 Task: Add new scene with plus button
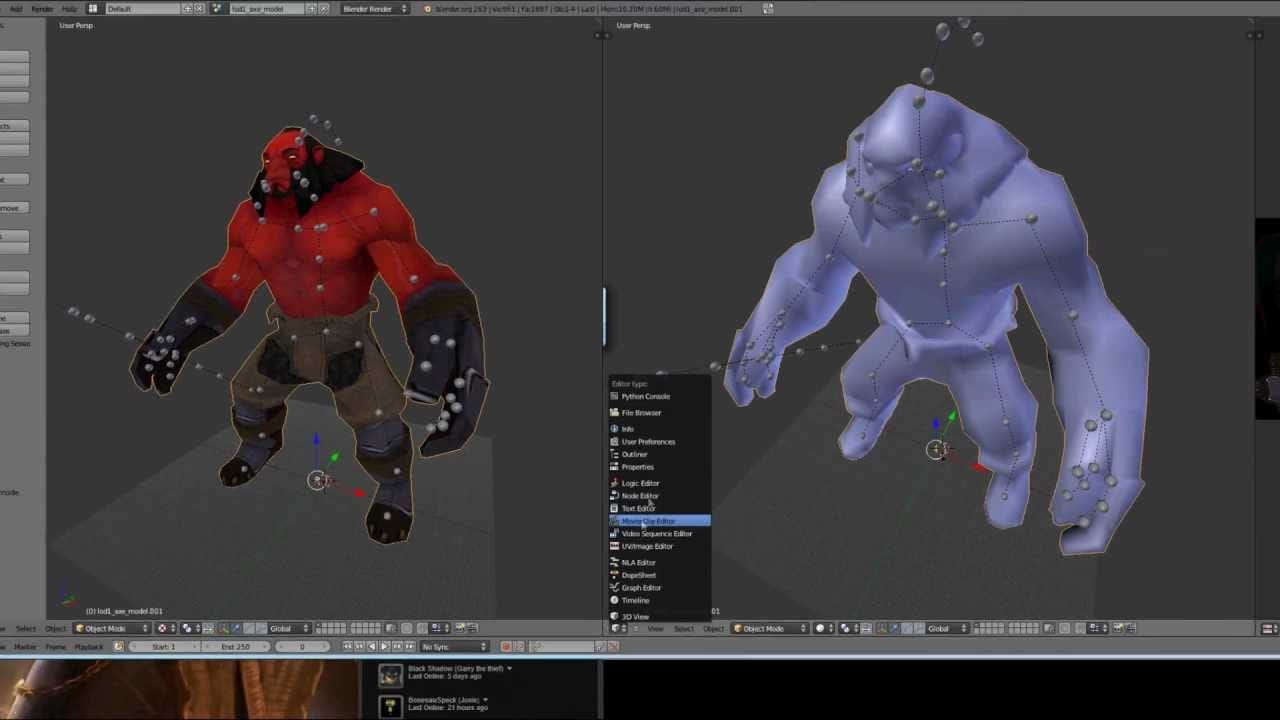click(311, 9)
